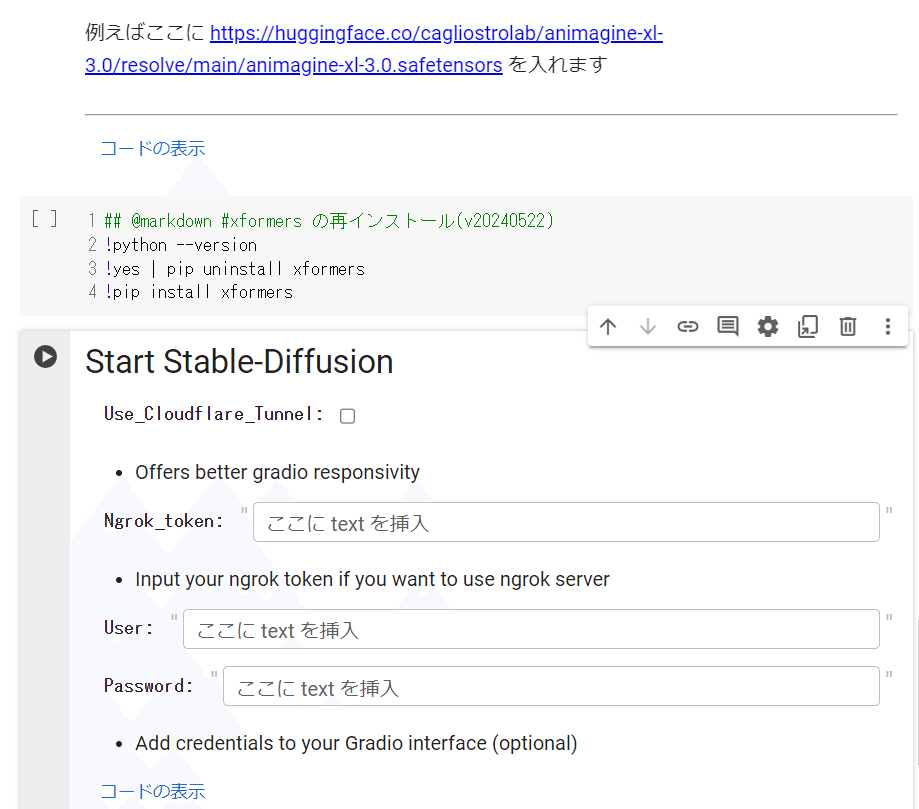Screen dimensions: 919x809
Task: Click the Start Stable-Diffusion heading
Action: coord(239,361)
